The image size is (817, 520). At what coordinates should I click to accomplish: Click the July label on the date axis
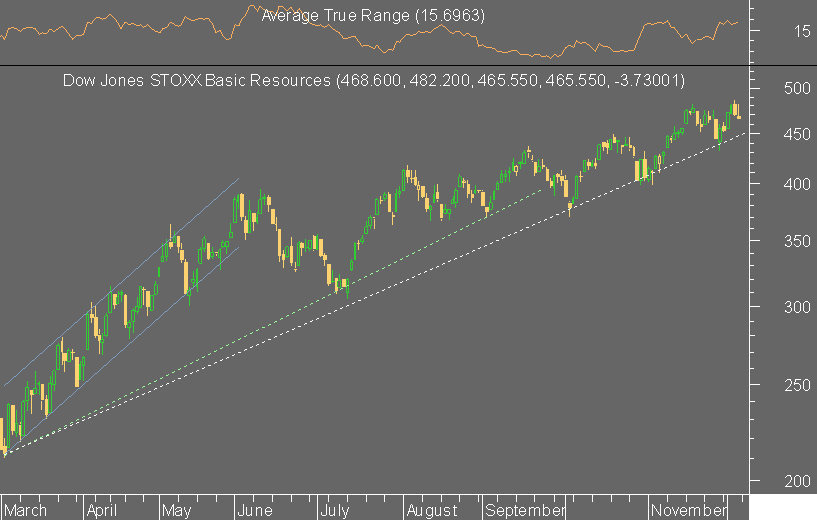click(x=335, y=510)
